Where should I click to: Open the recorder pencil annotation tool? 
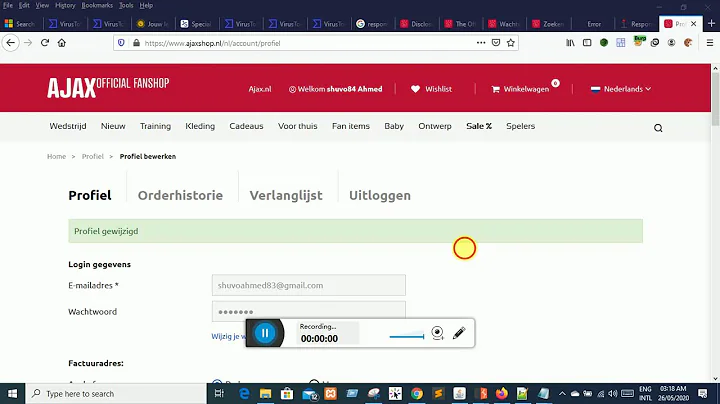(x=459, y=333)
